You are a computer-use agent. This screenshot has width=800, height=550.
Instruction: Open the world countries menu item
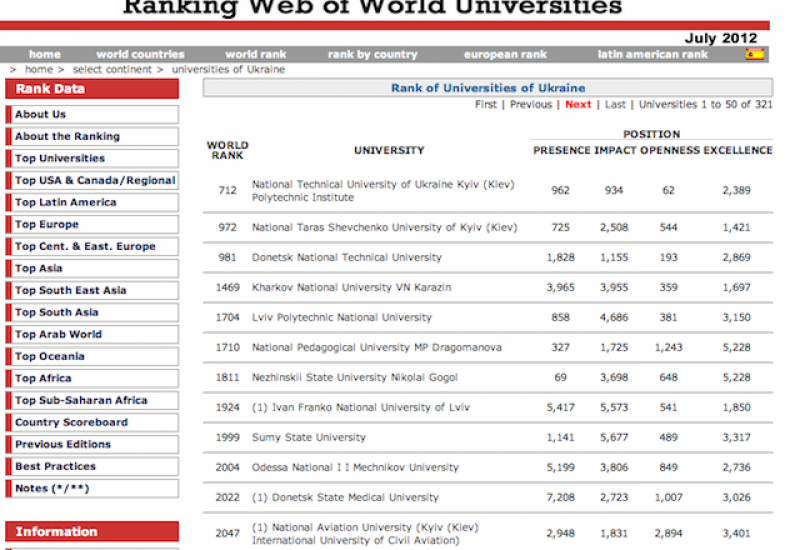tap(140, 54)
